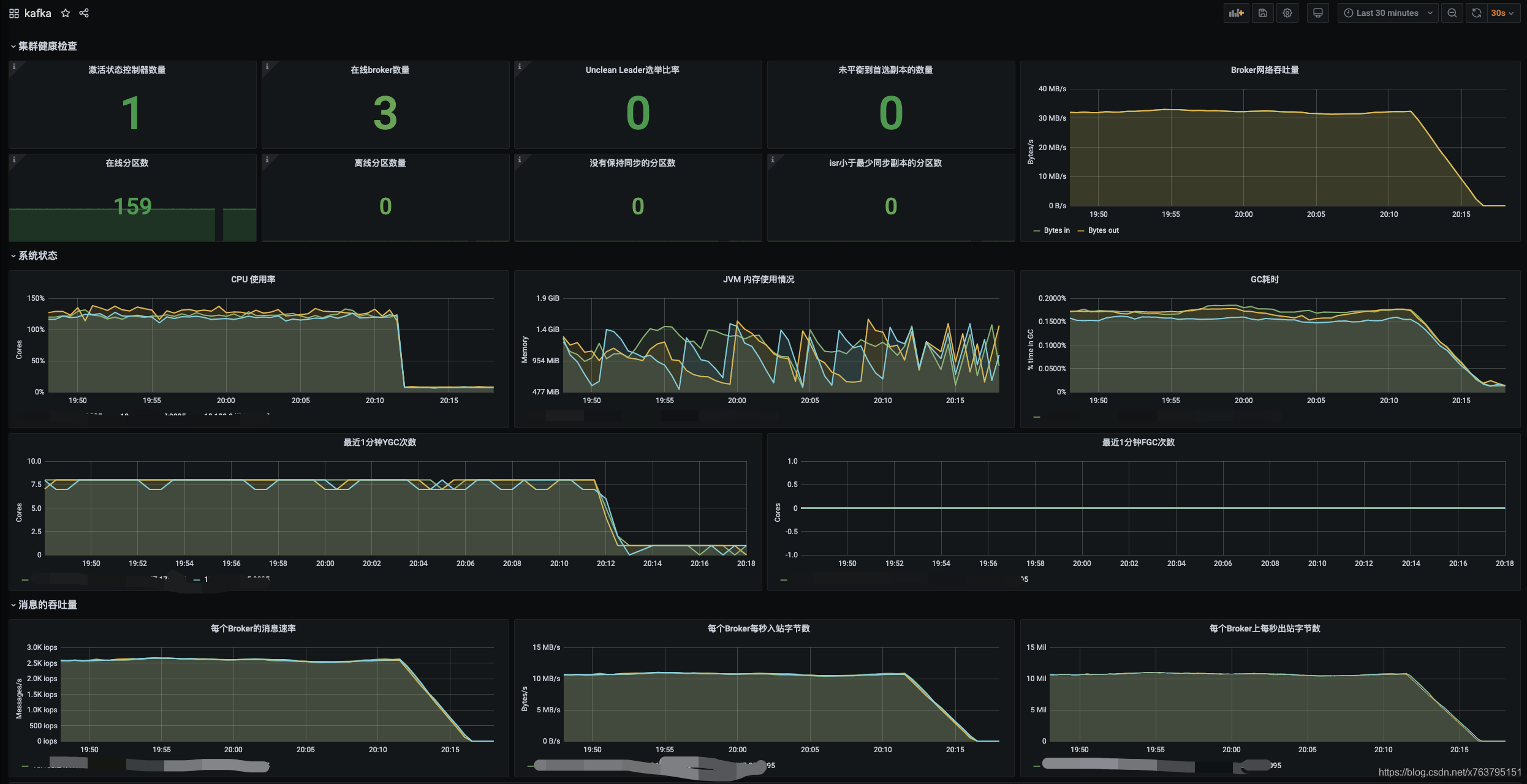Open the 30s refresh interval dropdown

1503,13
